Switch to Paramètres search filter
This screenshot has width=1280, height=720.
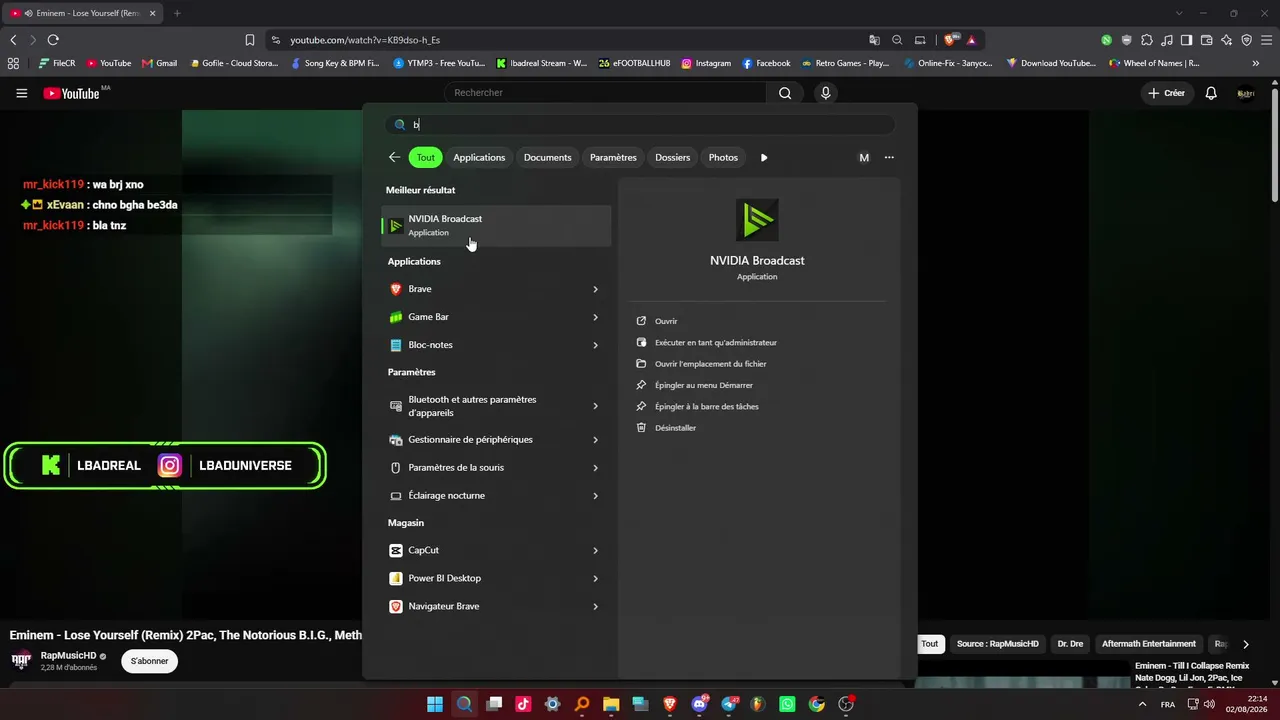613,157
